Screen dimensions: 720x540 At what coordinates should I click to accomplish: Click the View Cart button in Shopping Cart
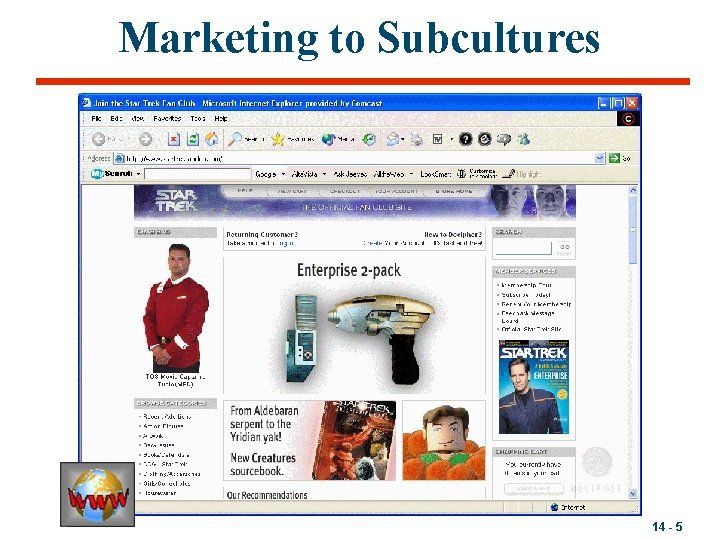[x=534, y=489]
